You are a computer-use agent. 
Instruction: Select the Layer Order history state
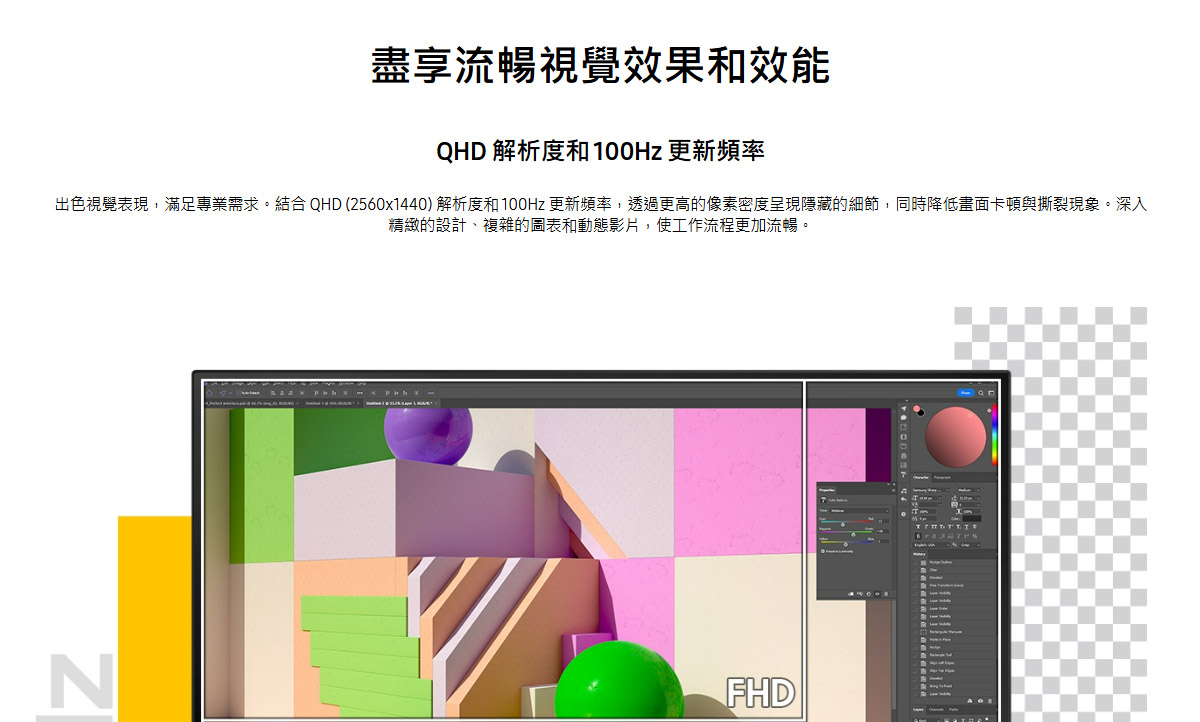point(938,608)
